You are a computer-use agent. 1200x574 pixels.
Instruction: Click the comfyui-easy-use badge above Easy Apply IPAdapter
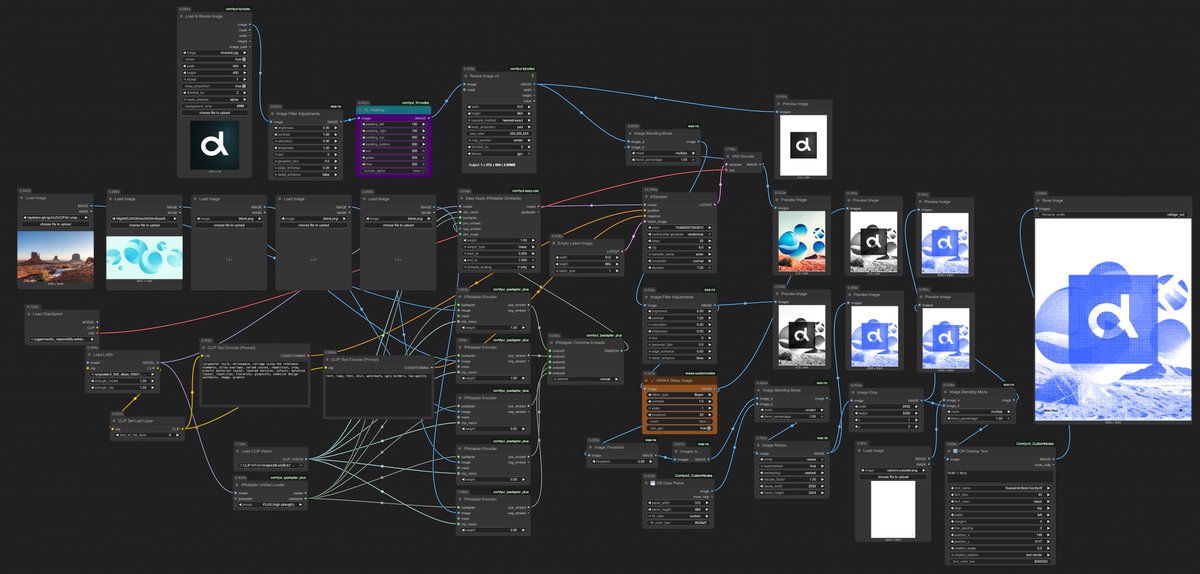[524, 190]
